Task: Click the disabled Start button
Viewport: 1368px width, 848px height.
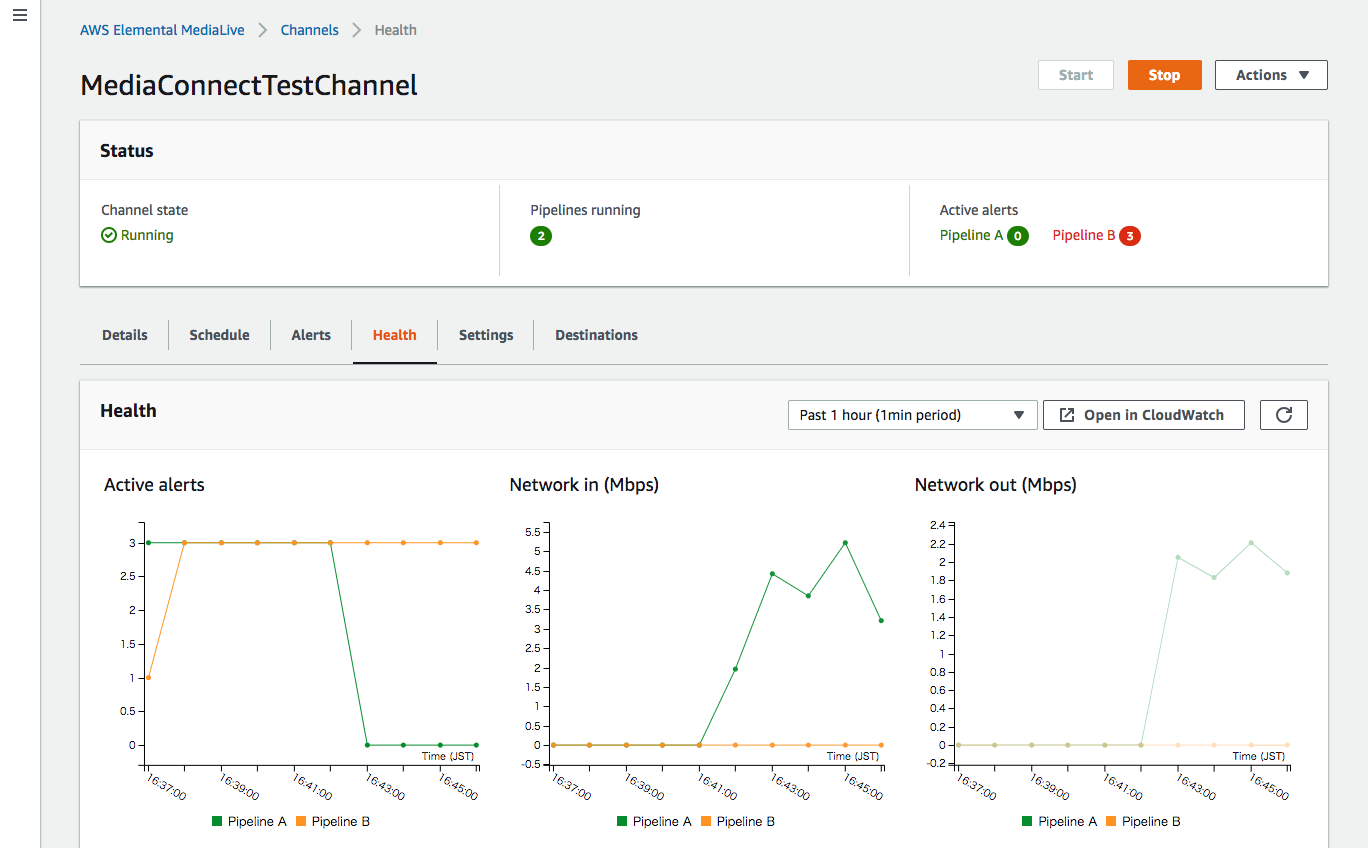Action: coord(1076,75)
